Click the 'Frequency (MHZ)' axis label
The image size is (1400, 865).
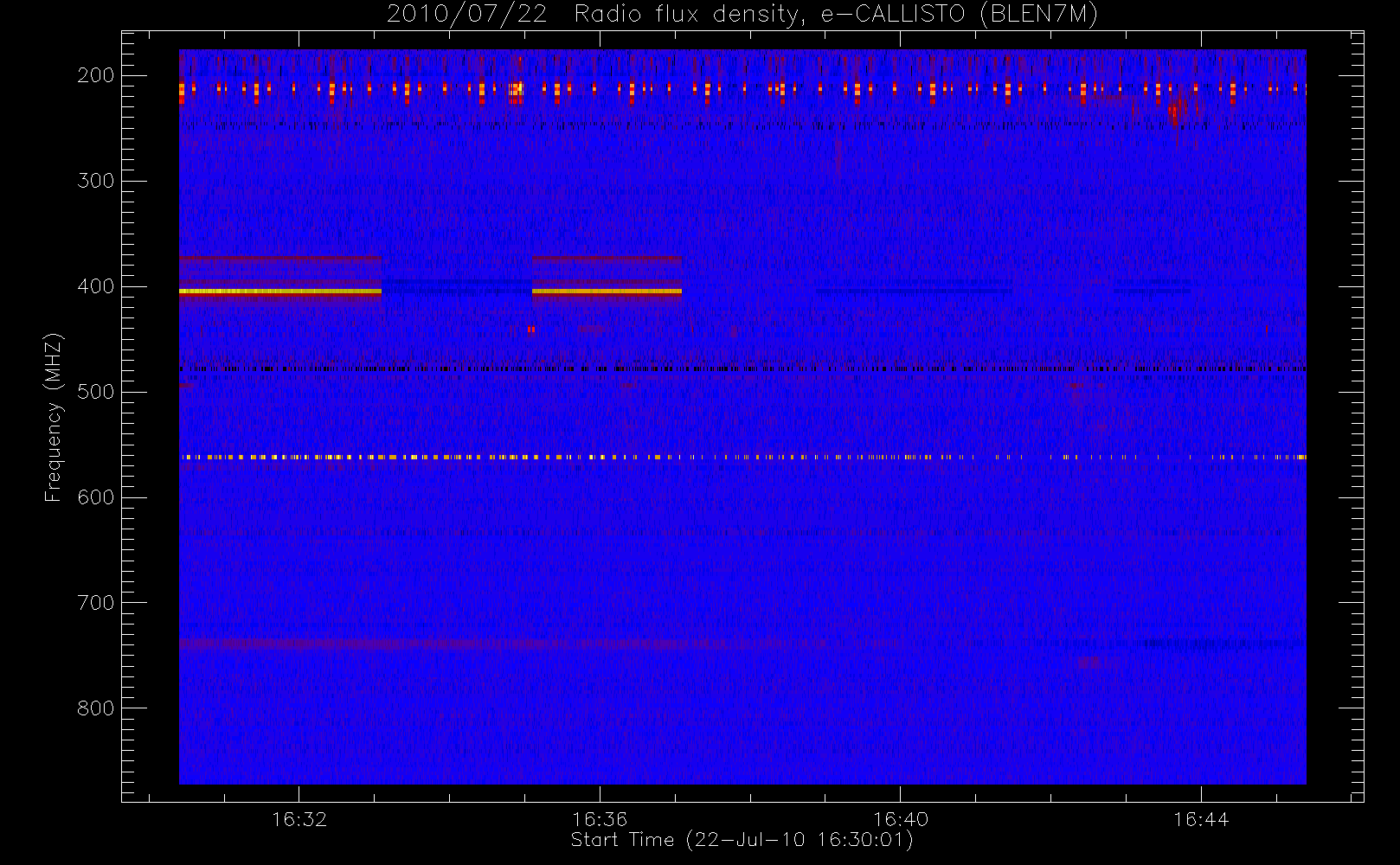(54, 417)
